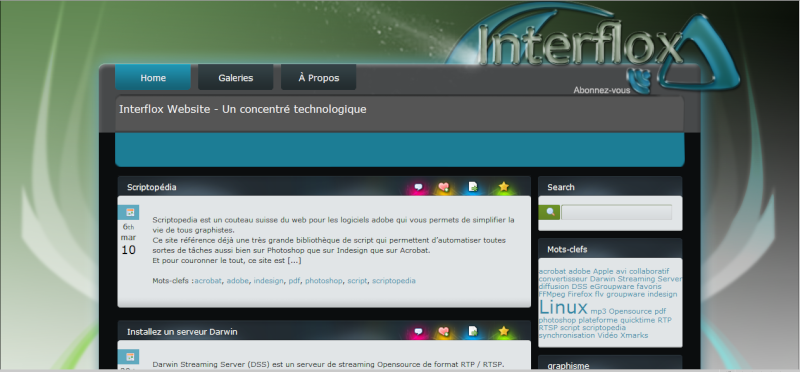Screen dimensions: 800x372
Task: Click the green magnifier search icon
Action: tap(549, 212)
